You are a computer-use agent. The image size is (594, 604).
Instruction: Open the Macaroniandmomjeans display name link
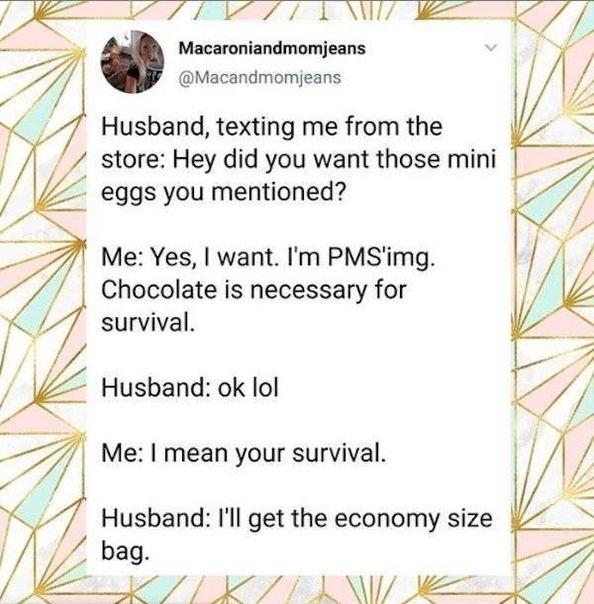point(272,49)
